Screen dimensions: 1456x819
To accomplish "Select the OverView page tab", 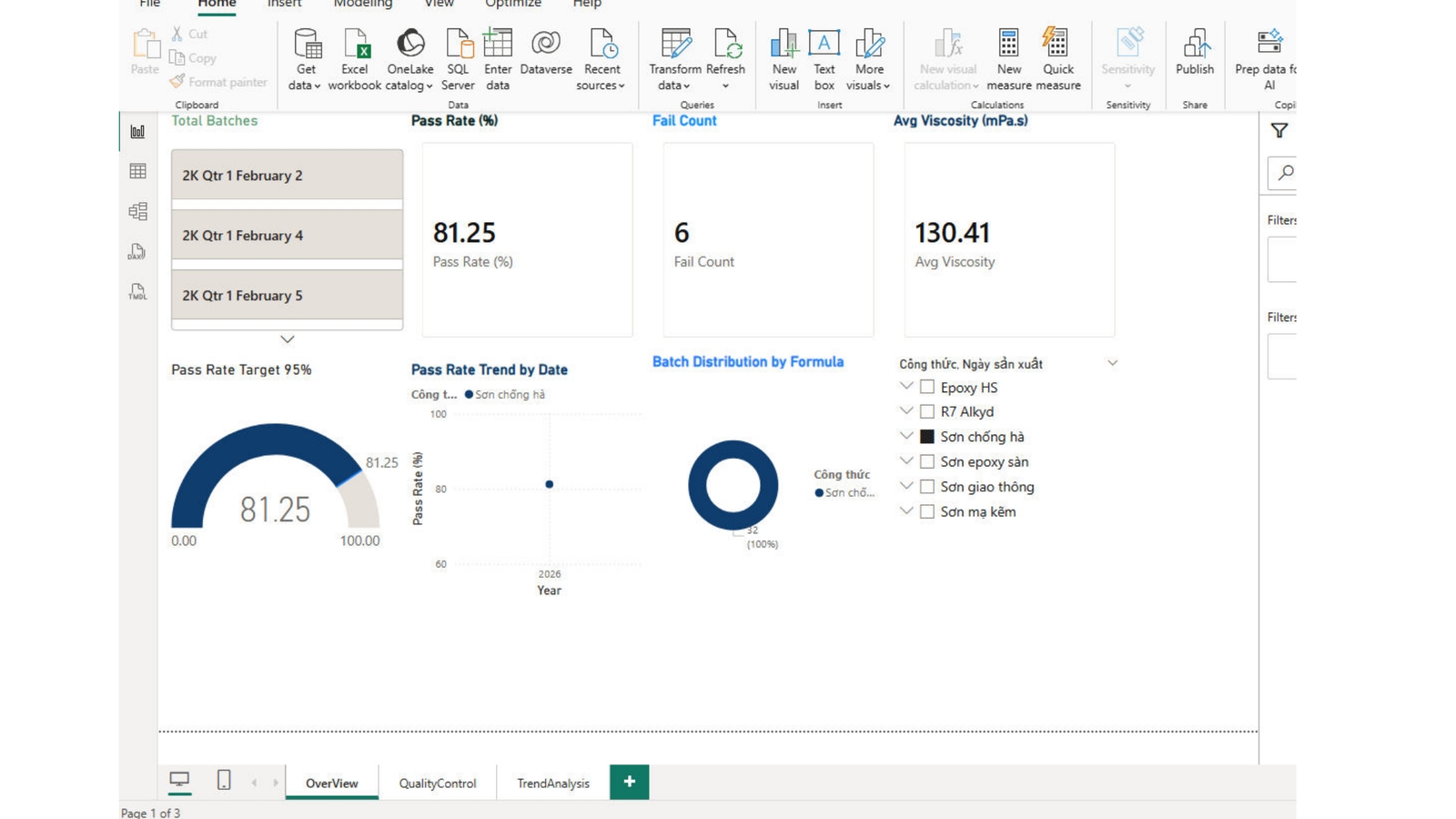I will click(x=332, y=783).
